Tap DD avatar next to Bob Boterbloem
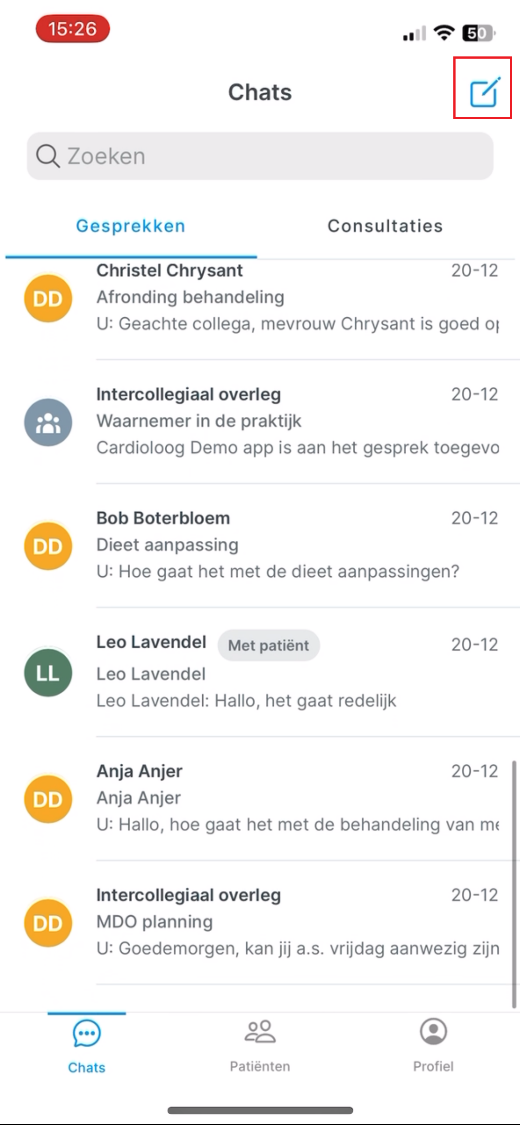Viewport: 520px width, 1125px height. [48, 547]
